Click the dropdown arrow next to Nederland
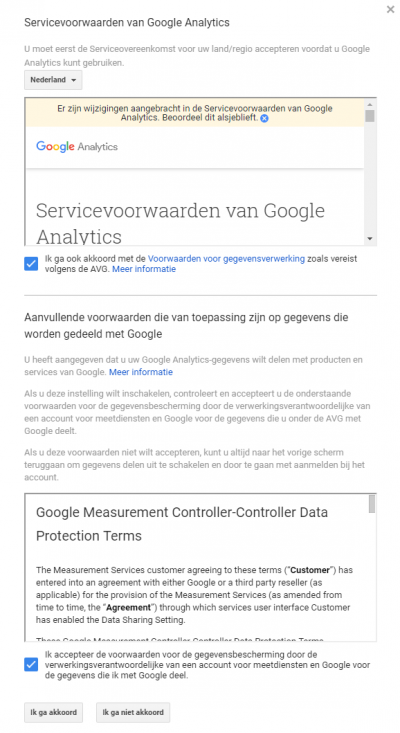400x733 pixels. pos(73,80)
